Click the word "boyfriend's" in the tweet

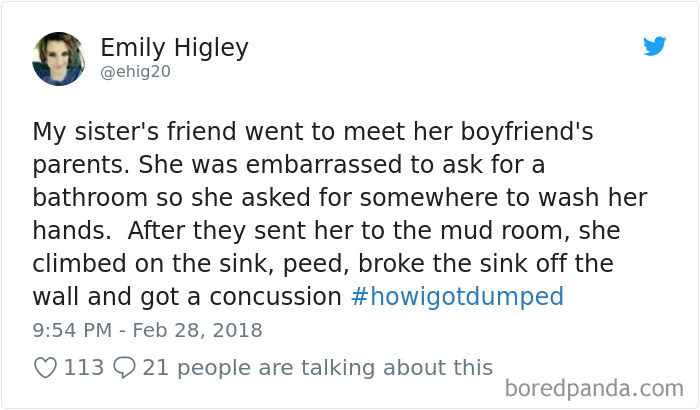point(527,132)
